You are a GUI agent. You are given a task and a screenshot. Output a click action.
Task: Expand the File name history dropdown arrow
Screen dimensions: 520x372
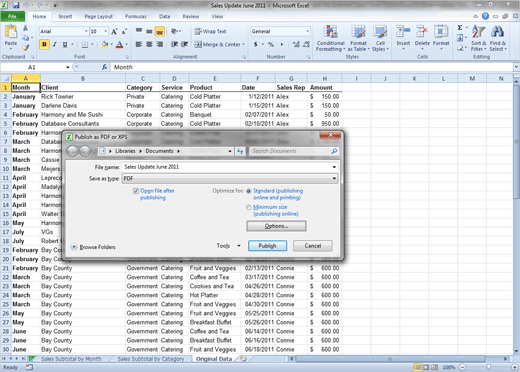pos(334,167)
